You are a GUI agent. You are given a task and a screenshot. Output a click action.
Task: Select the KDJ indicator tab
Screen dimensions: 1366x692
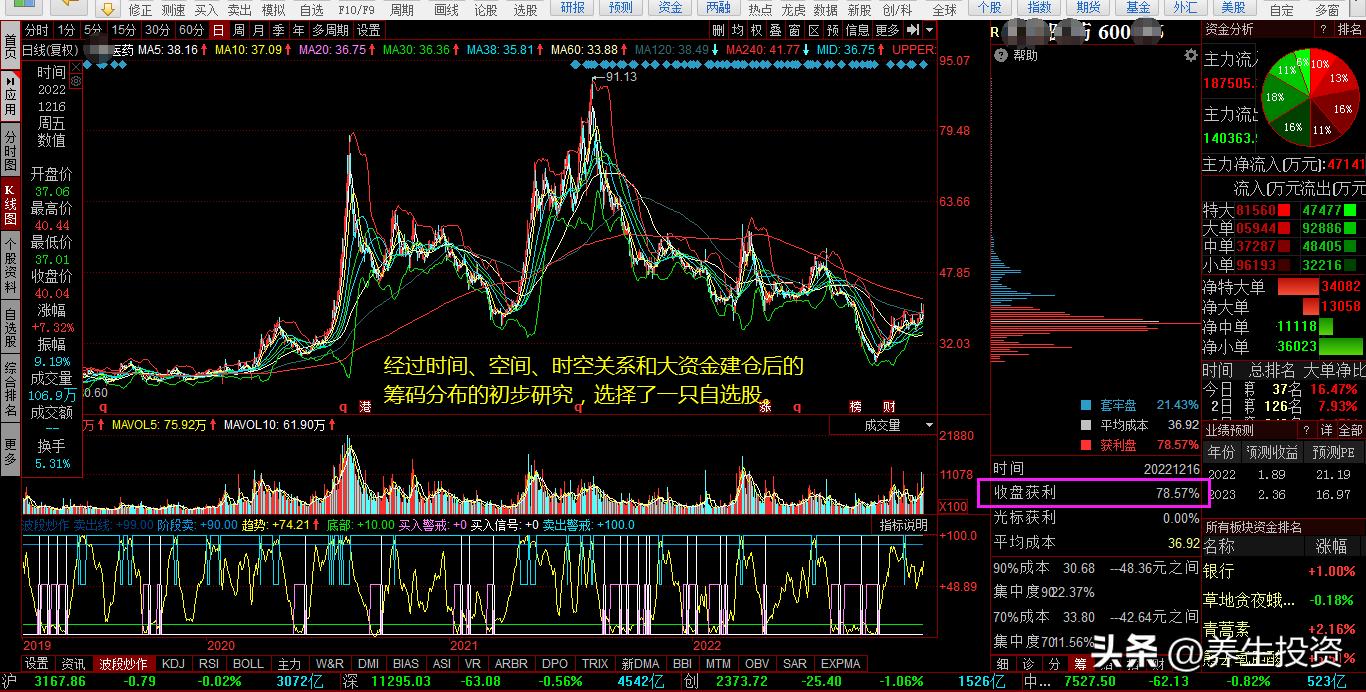(174, 663)
